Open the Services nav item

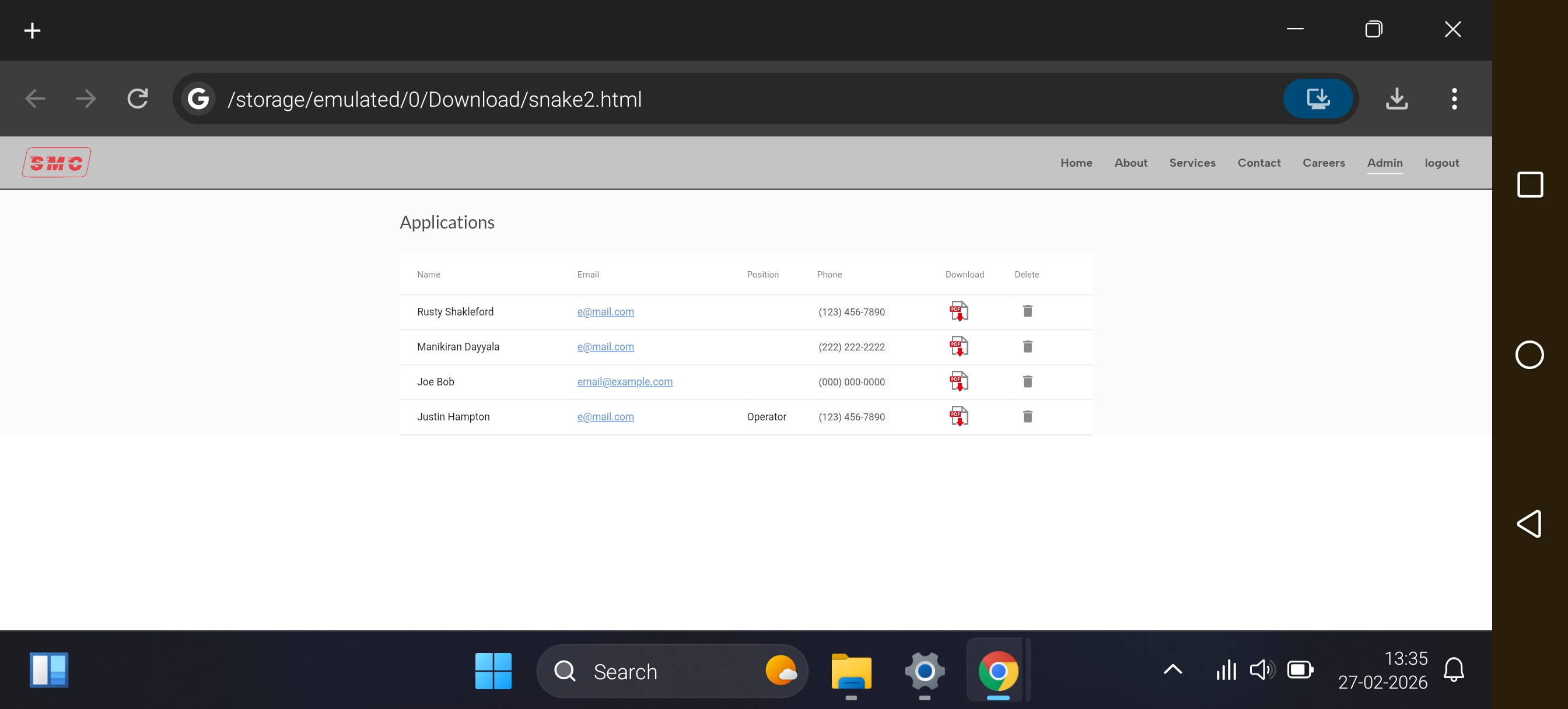tap(1192, 163)
